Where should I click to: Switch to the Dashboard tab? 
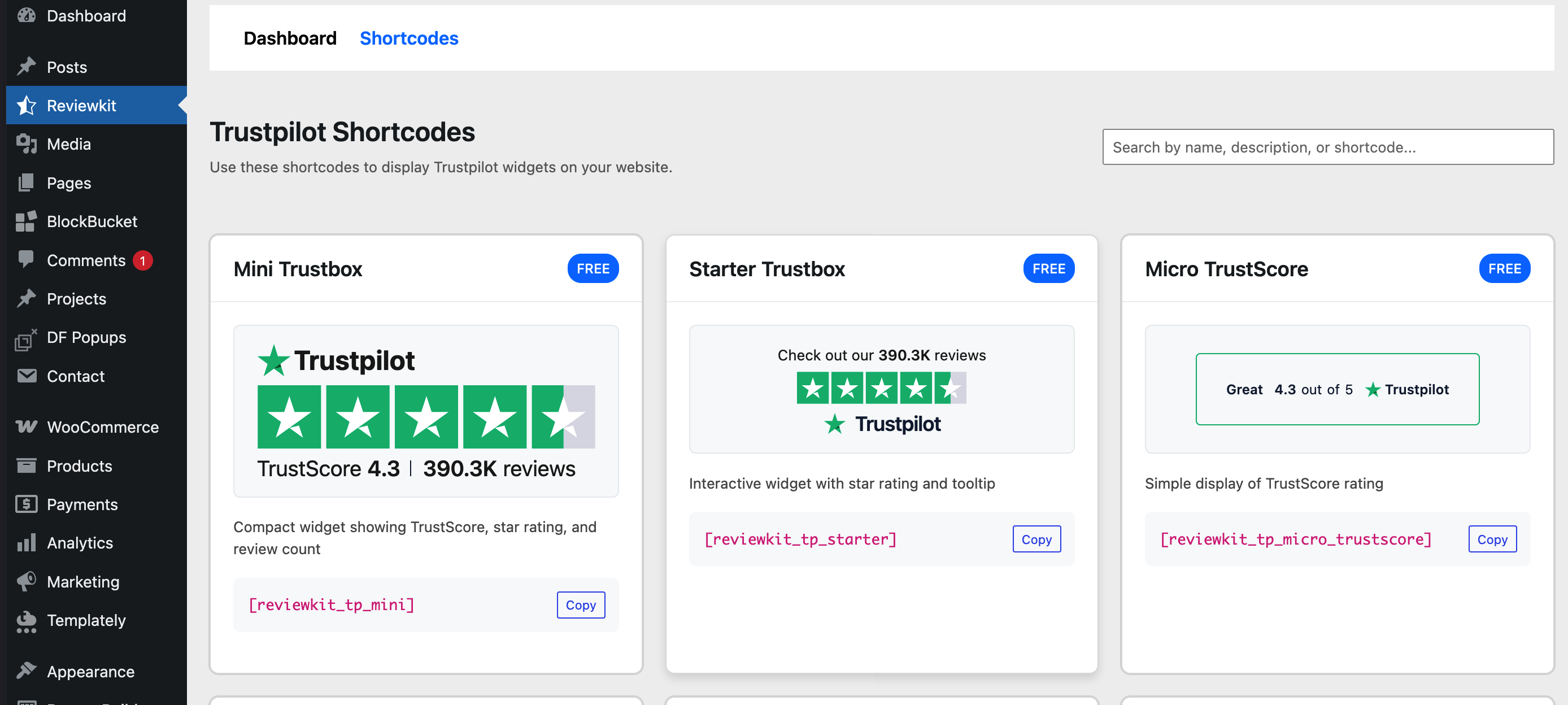(290, 38)
